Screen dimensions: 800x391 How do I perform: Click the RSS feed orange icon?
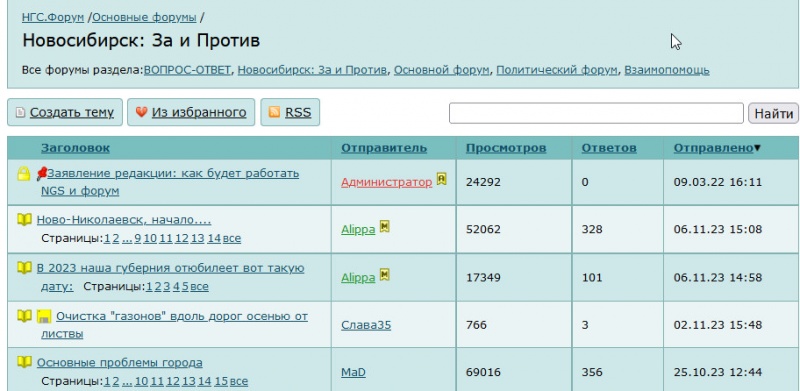pyautogui.click(x=274, y=112)
